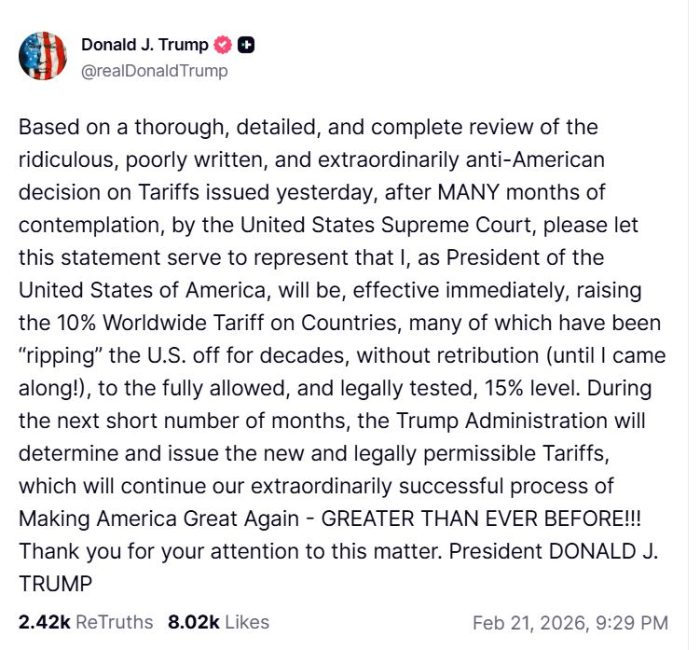Viewport: 700px width, 650px height.
Task: Open the Feb 21, 2026 timestamp
Action: [528, 623]
